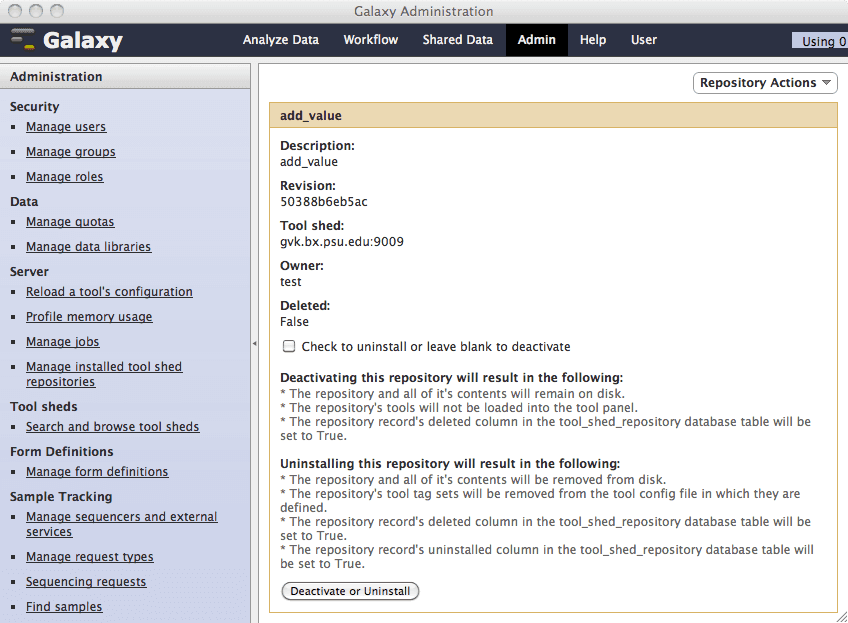Go to Manage groups

pyautogui.click(x=71, y=152)
